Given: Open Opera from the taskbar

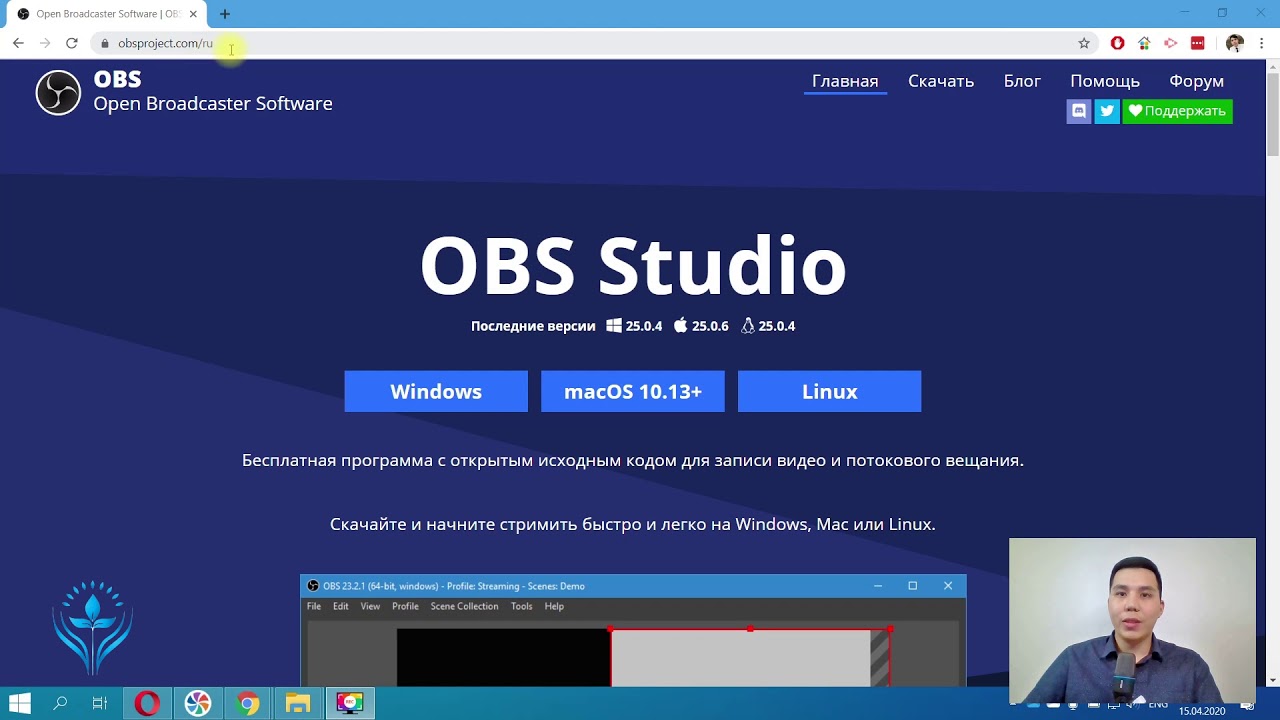Looking at the screenshot, I should (x=147, y=703).
